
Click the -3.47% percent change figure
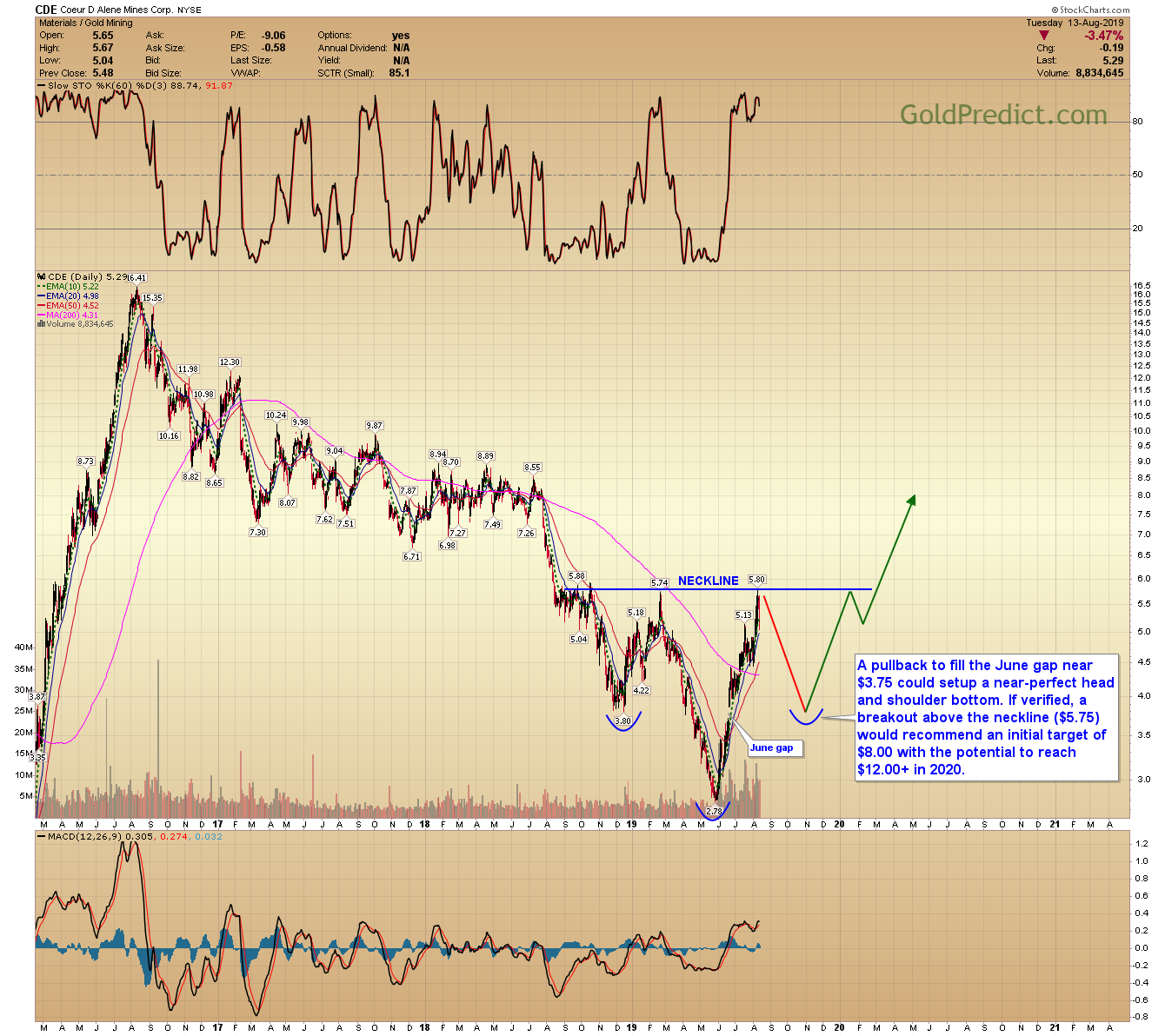(1103, 36)
